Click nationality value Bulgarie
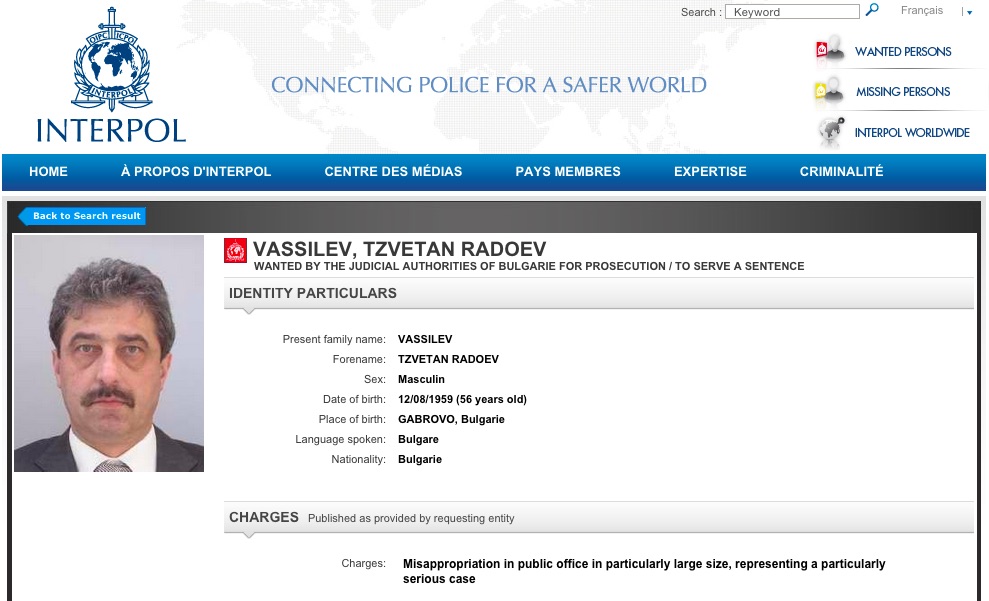The height and width of the screenshot is (601, 989). [420, 460]
